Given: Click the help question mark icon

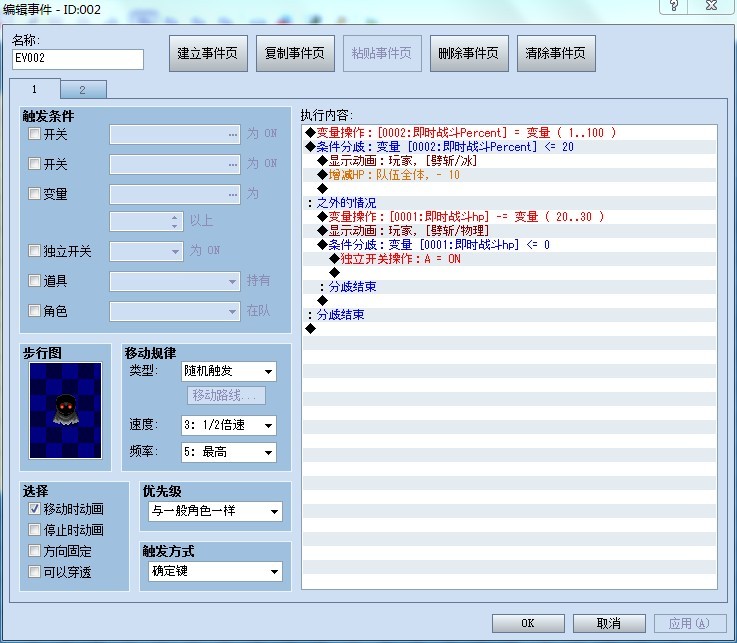Looking at the screenshot, I should pos(674,6).
